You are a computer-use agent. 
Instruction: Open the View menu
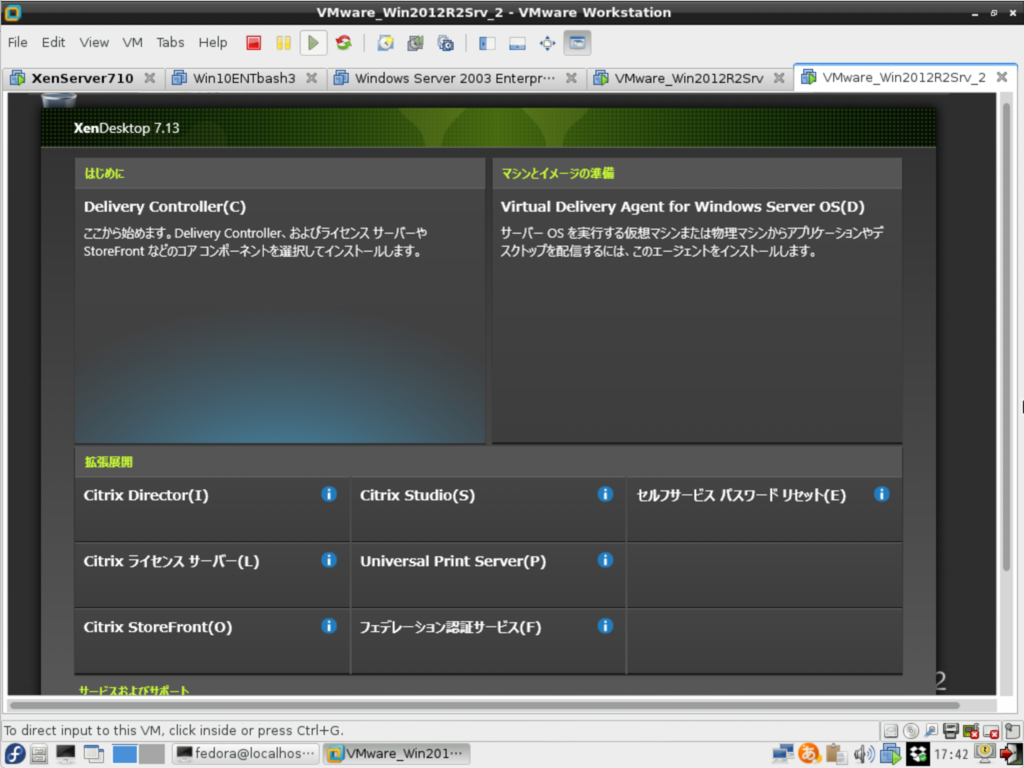94,42
